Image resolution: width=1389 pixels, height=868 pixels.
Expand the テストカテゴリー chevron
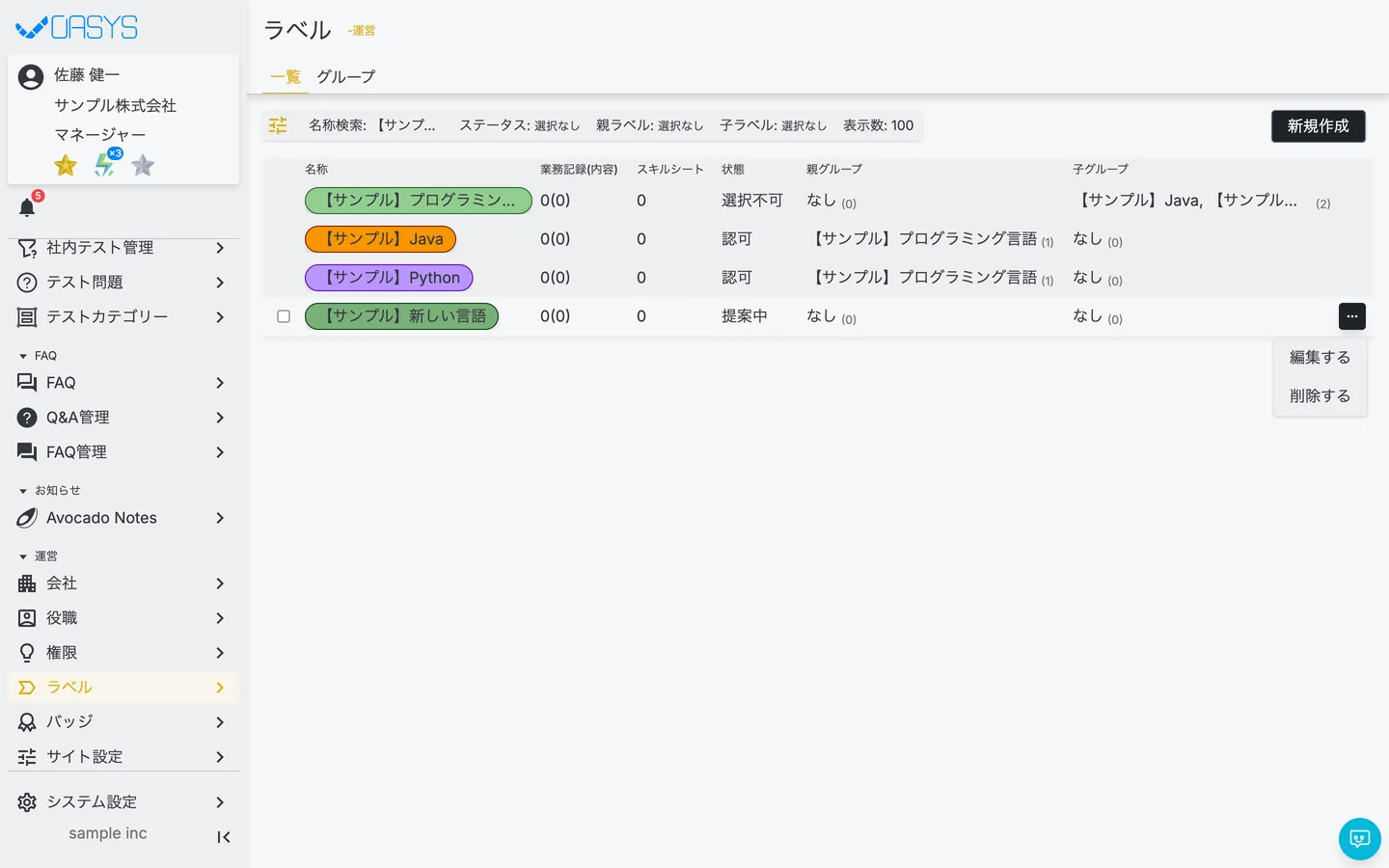[220, 317]
